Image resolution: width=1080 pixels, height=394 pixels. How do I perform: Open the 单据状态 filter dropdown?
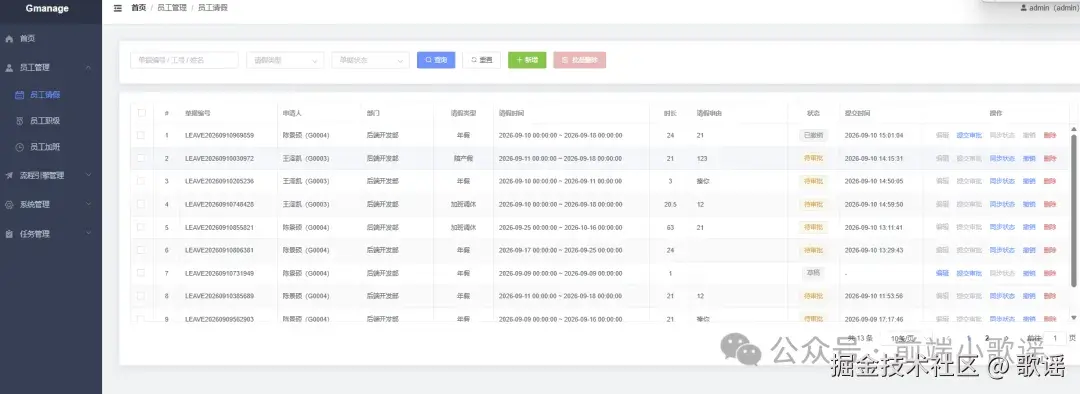pyautogui.click(x=371, y=60)
